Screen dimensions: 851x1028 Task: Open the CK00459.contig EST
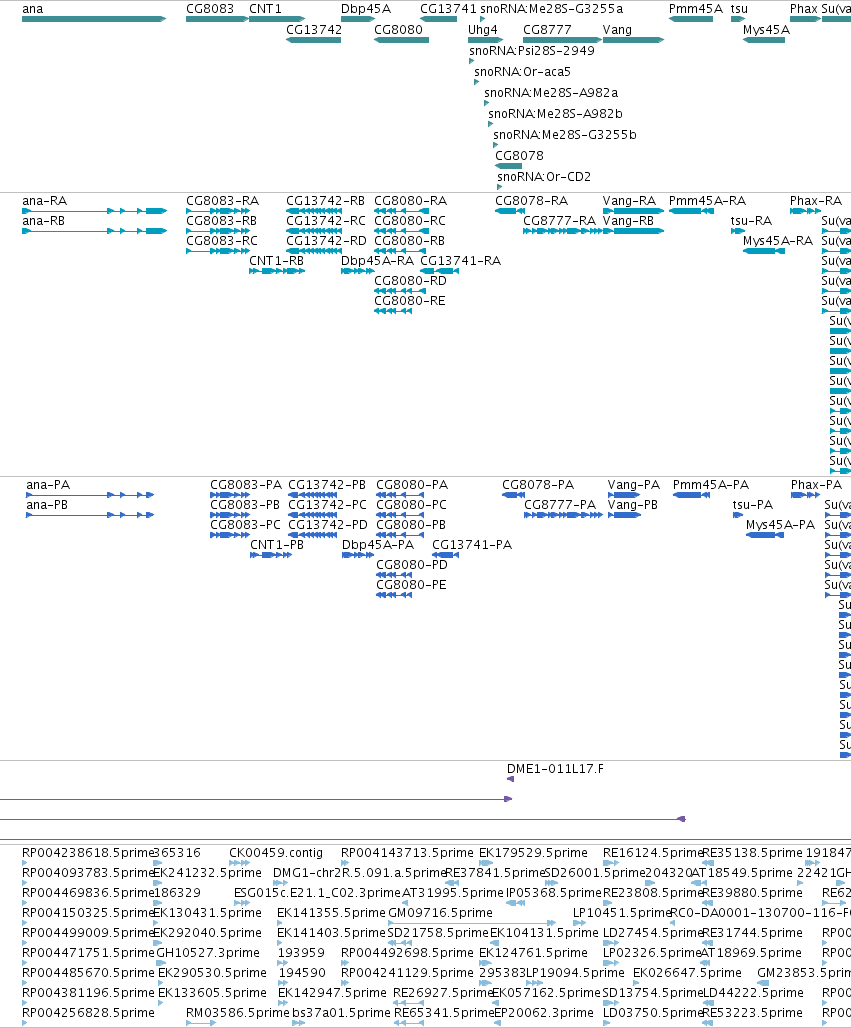coord(239,863)
